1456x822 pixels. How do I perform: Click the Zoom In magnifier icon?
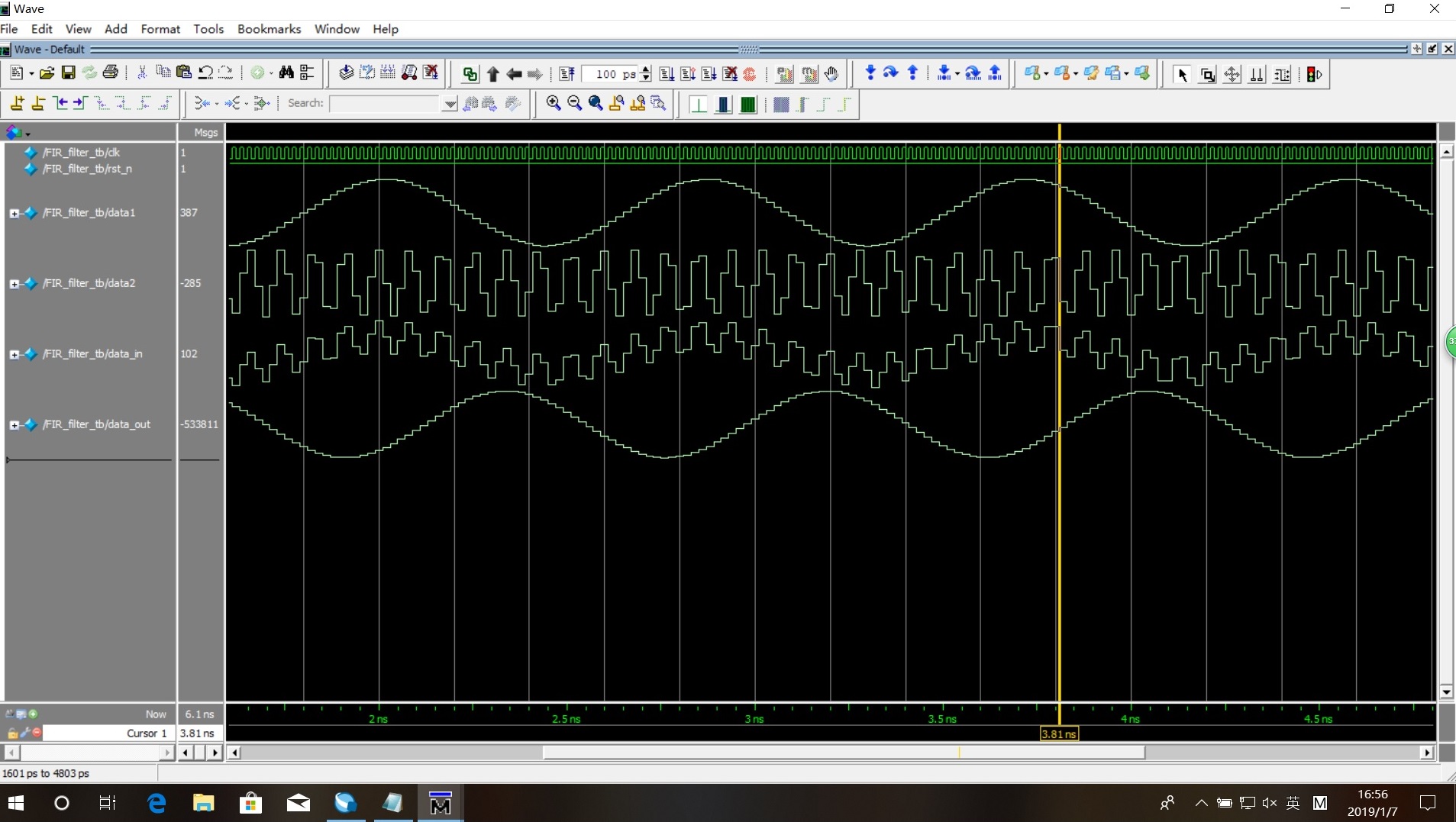pyautogui.click(x=554, y=103)
